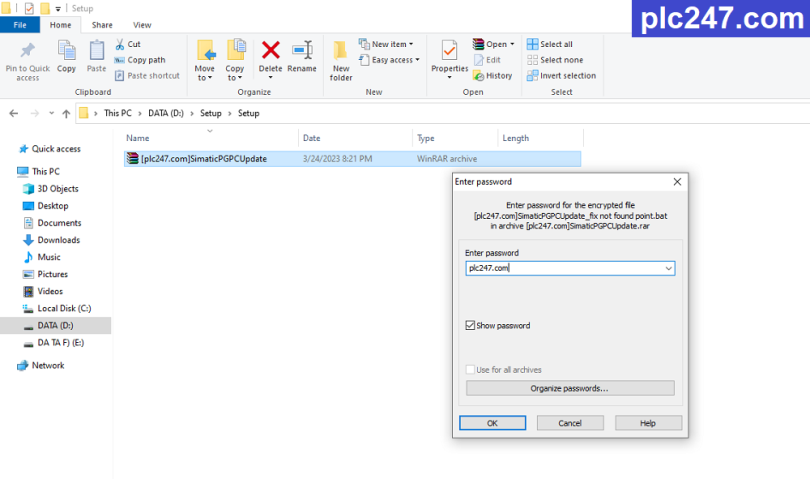
Task: Click the Organize passwords button
Action: (570, 388)
